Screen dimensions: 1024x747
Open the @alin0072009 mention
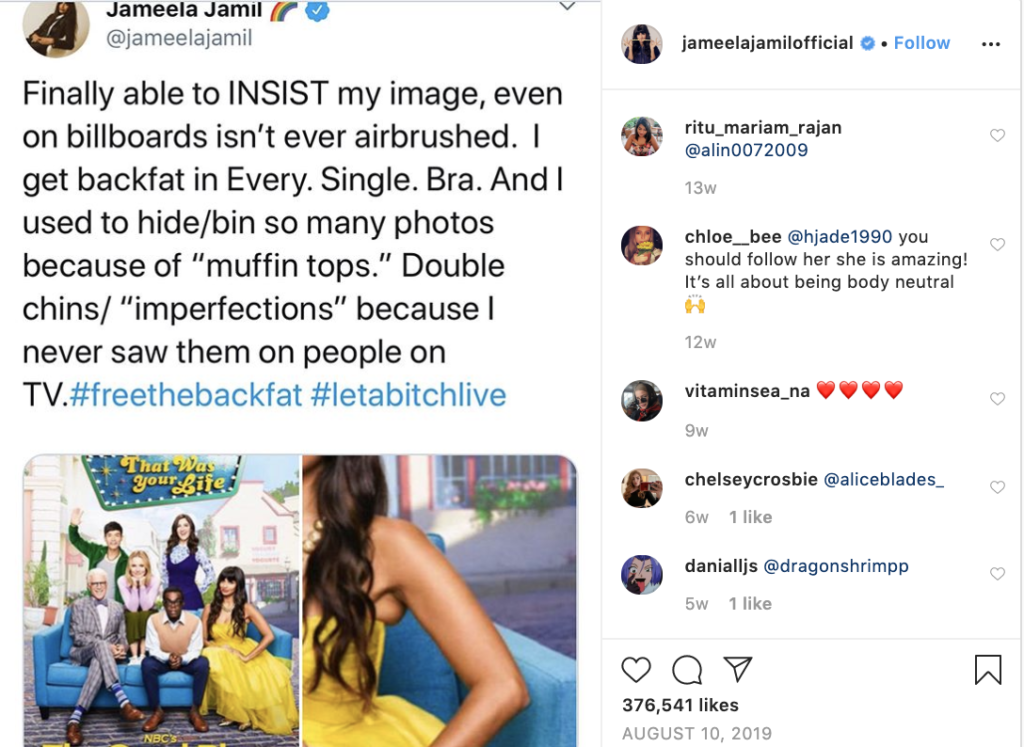746,150
